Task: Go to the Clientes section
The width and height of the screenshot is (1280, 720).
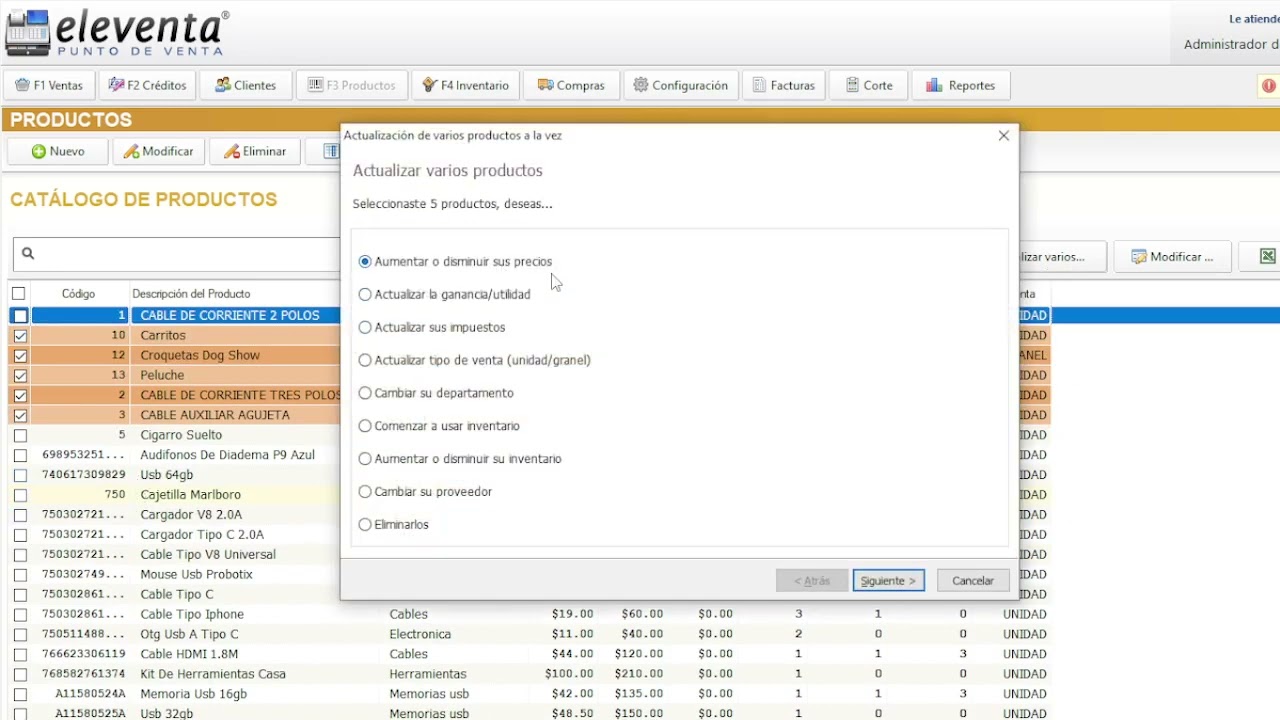Action: (x=245, y=85)
